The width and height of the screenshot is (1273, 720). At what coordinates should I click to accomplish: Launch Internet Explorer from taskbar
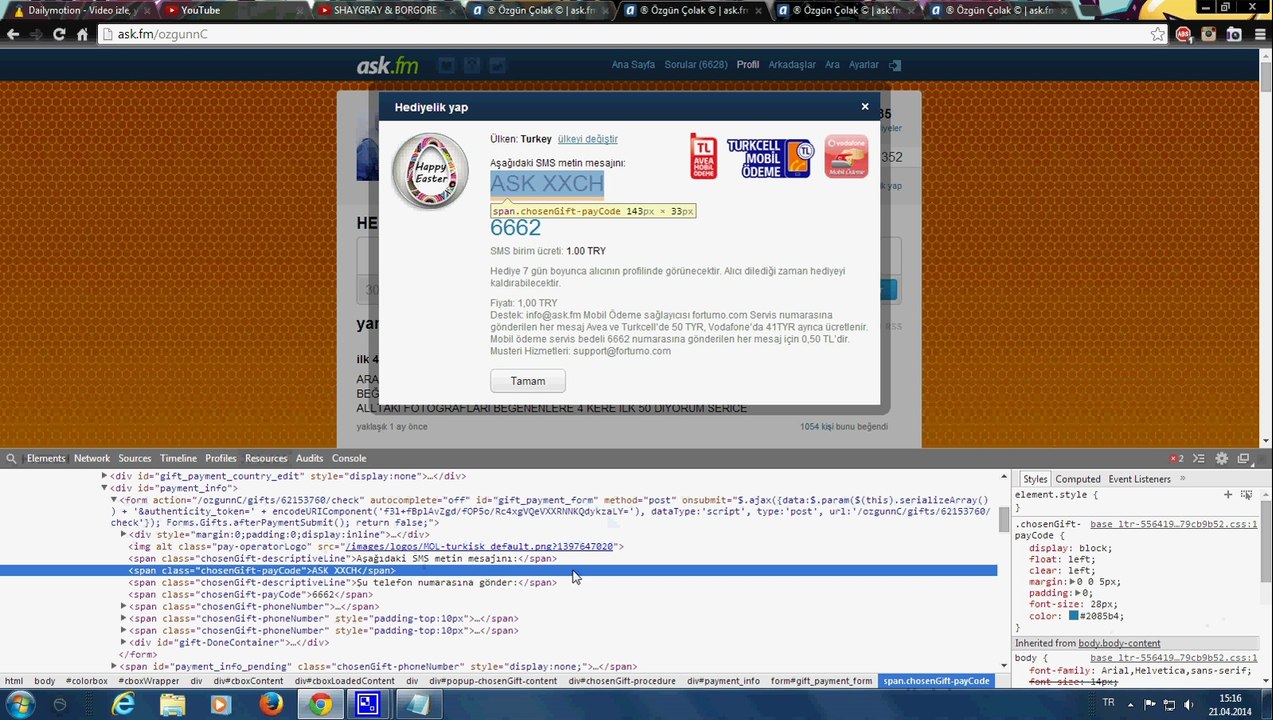pyautogui.click(x=123, y=704)
